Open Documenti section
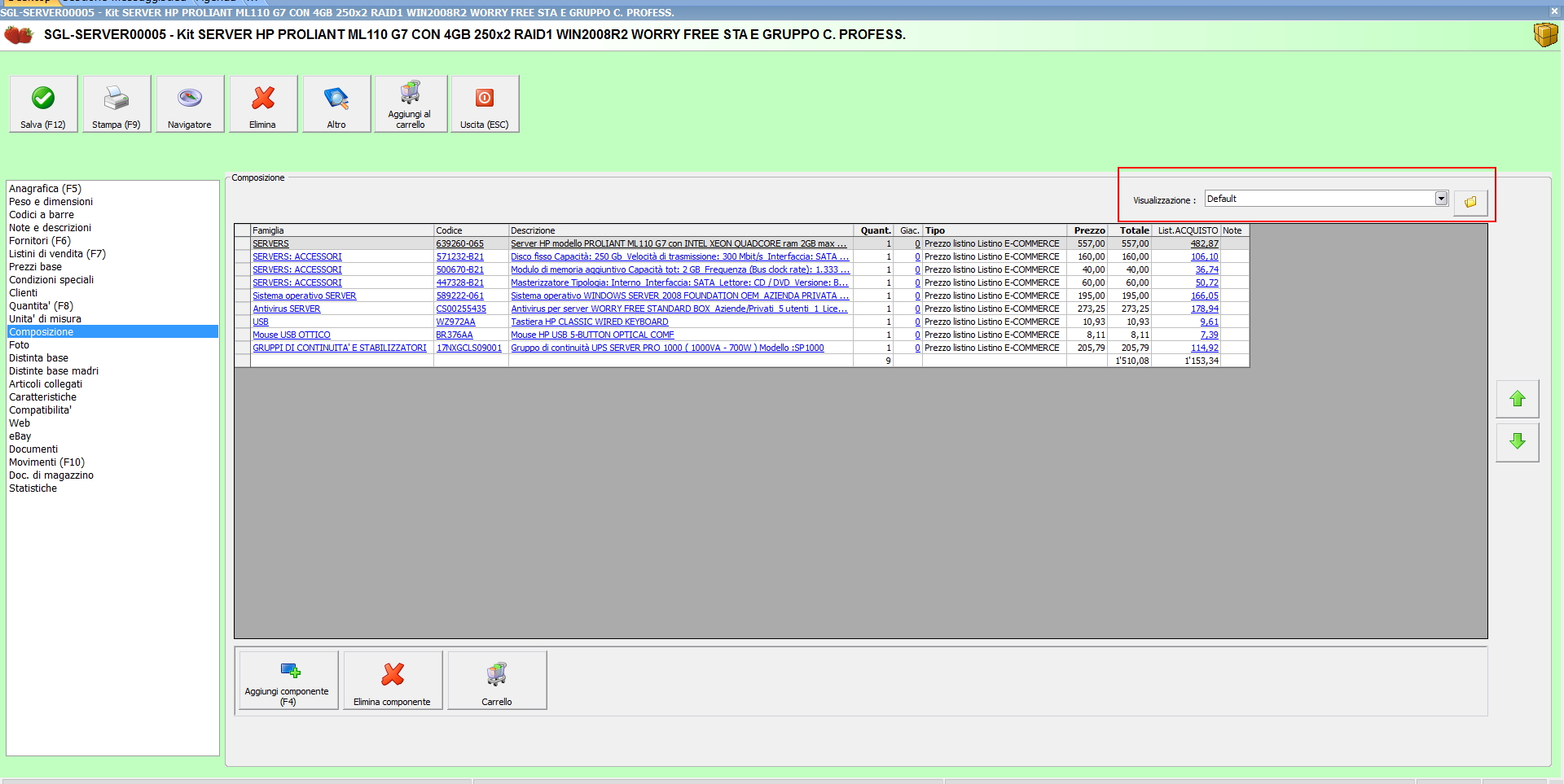Screen dimensions: 1564x784 tap(33, 449)
